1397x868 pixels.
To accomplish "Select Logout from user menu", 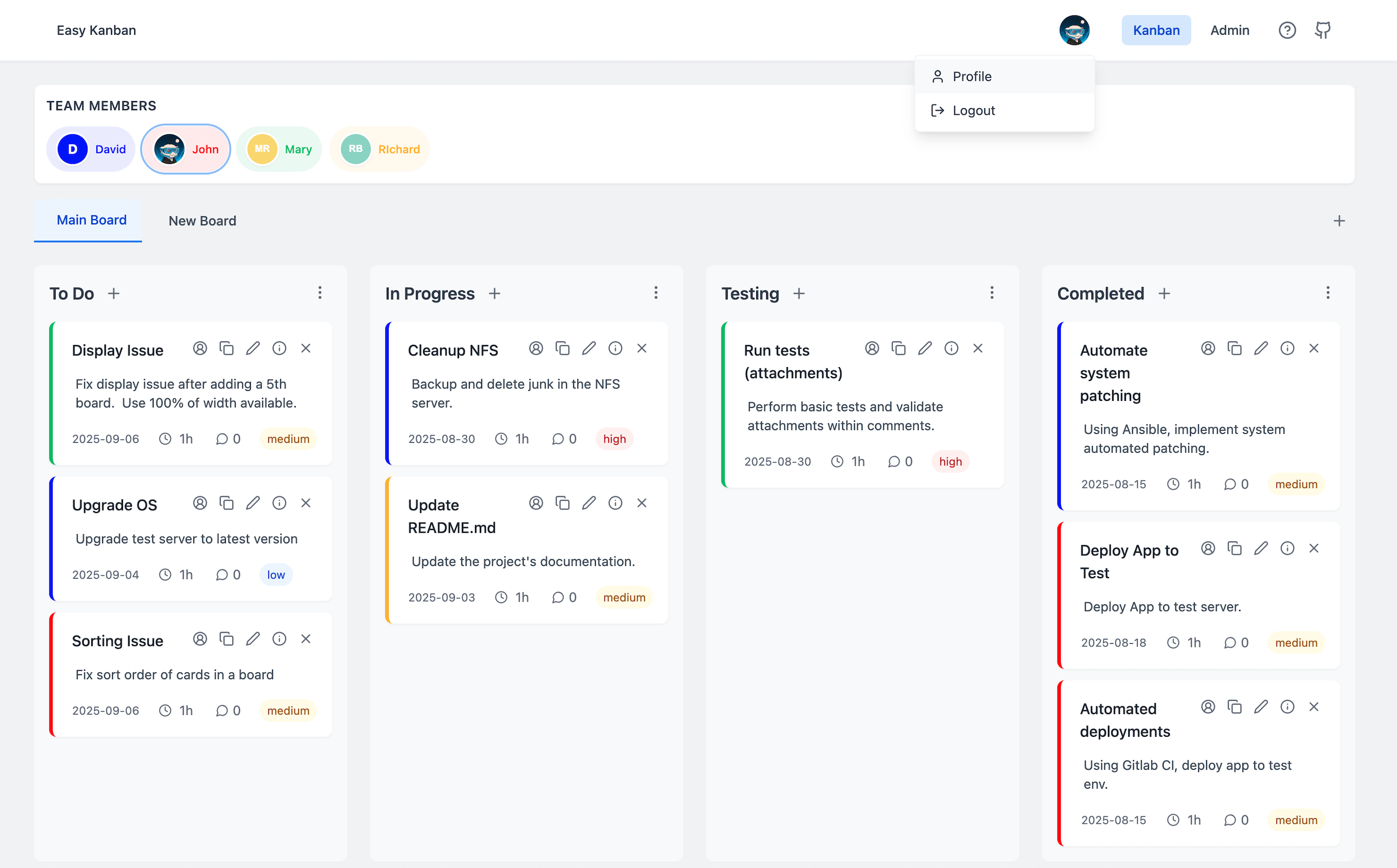I will point(1004,110).
